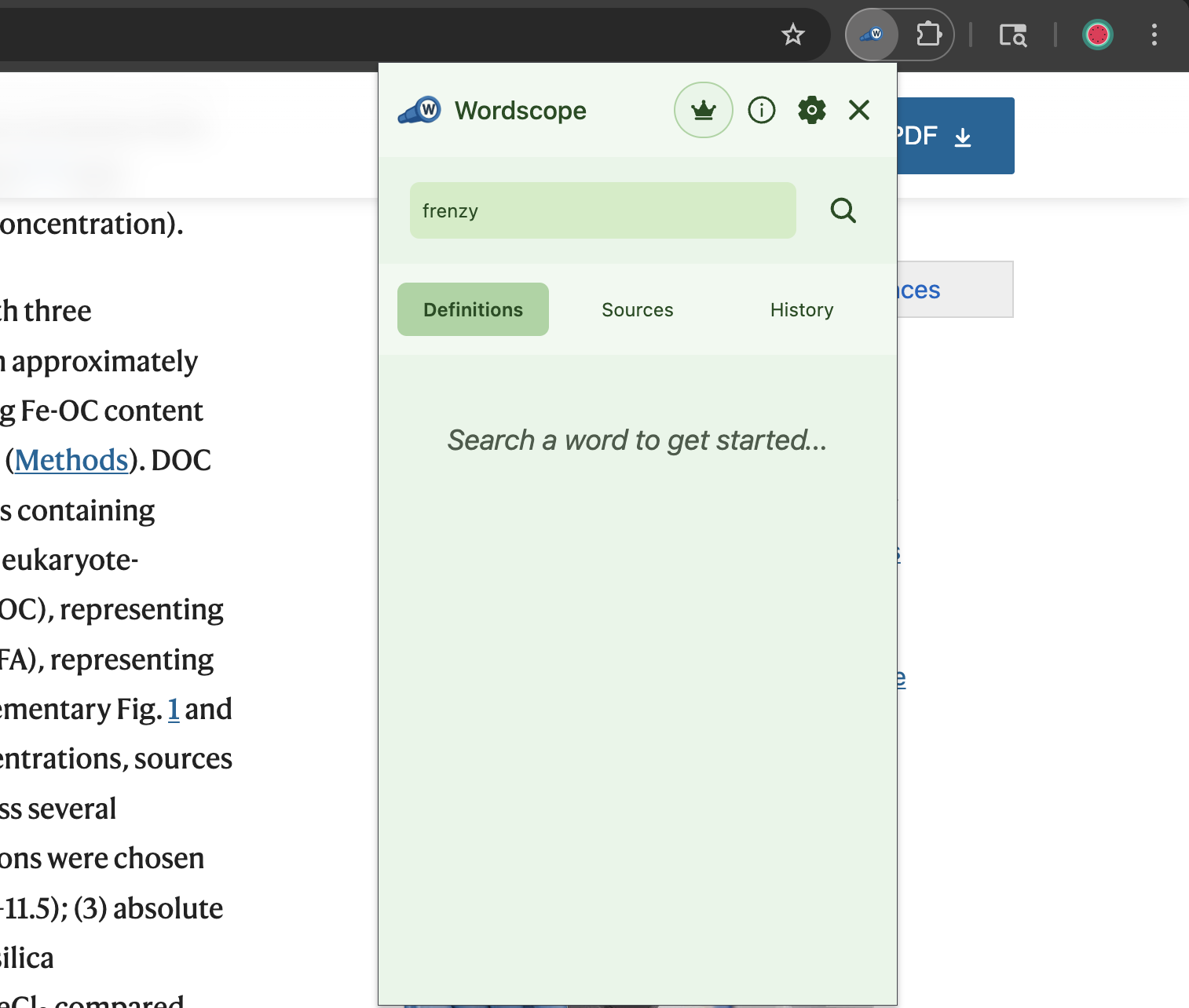Image resolution: width=1189 pixels, height=1008 pixels.
Task: Click the browser profile avatar
Action: 1097,34
